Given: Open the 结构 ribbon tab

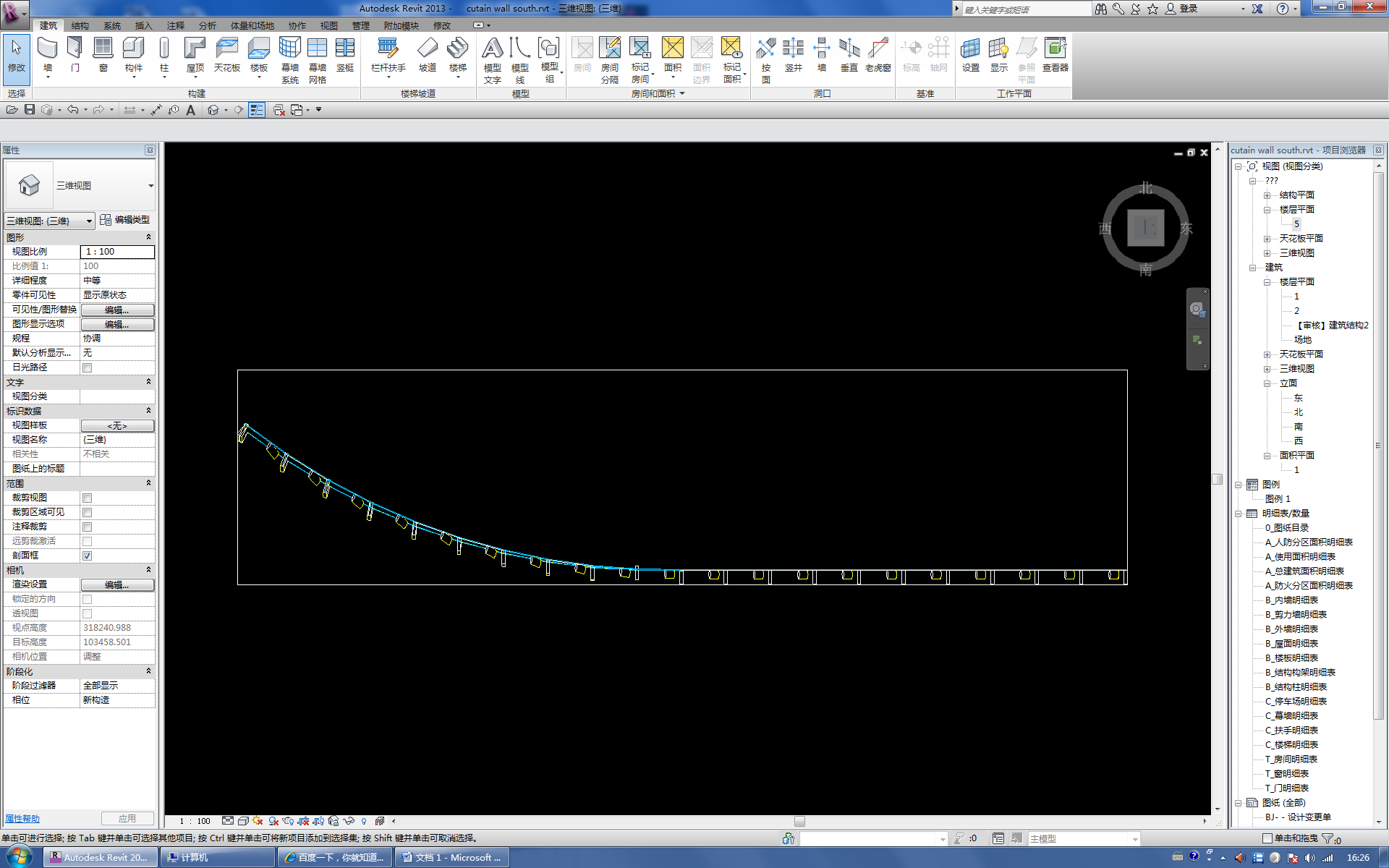Looking at the screenshot, I should coord(80,25).
